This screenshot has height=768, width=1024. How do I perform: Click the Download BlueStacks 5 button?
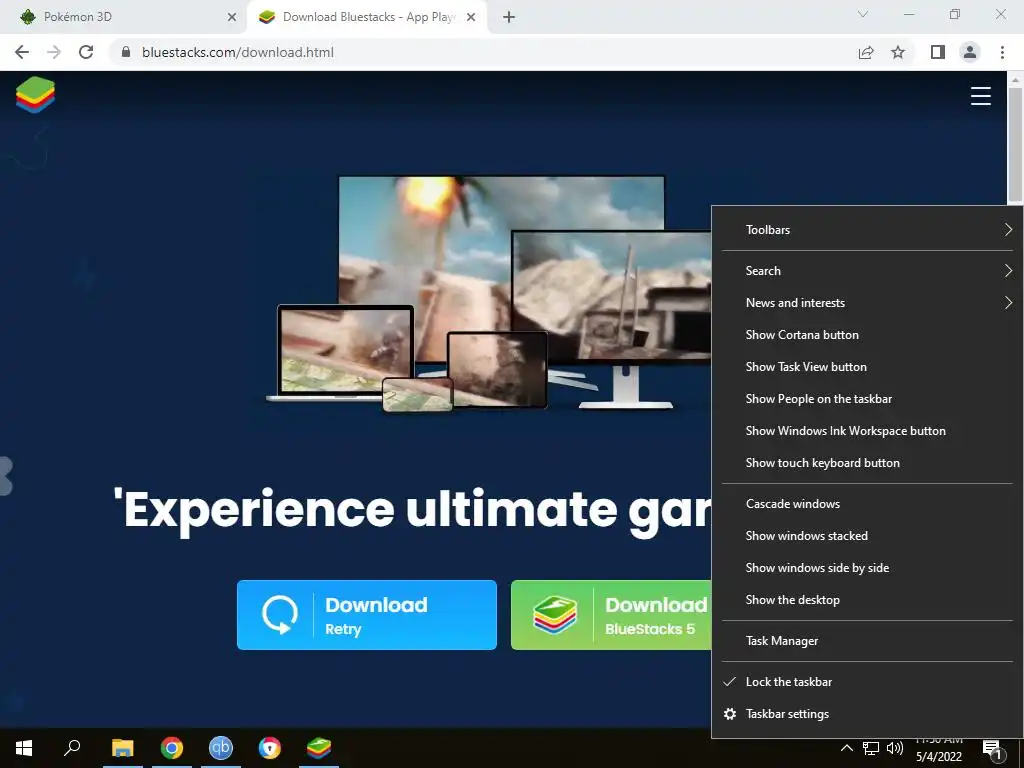click(x=611, y=615)
